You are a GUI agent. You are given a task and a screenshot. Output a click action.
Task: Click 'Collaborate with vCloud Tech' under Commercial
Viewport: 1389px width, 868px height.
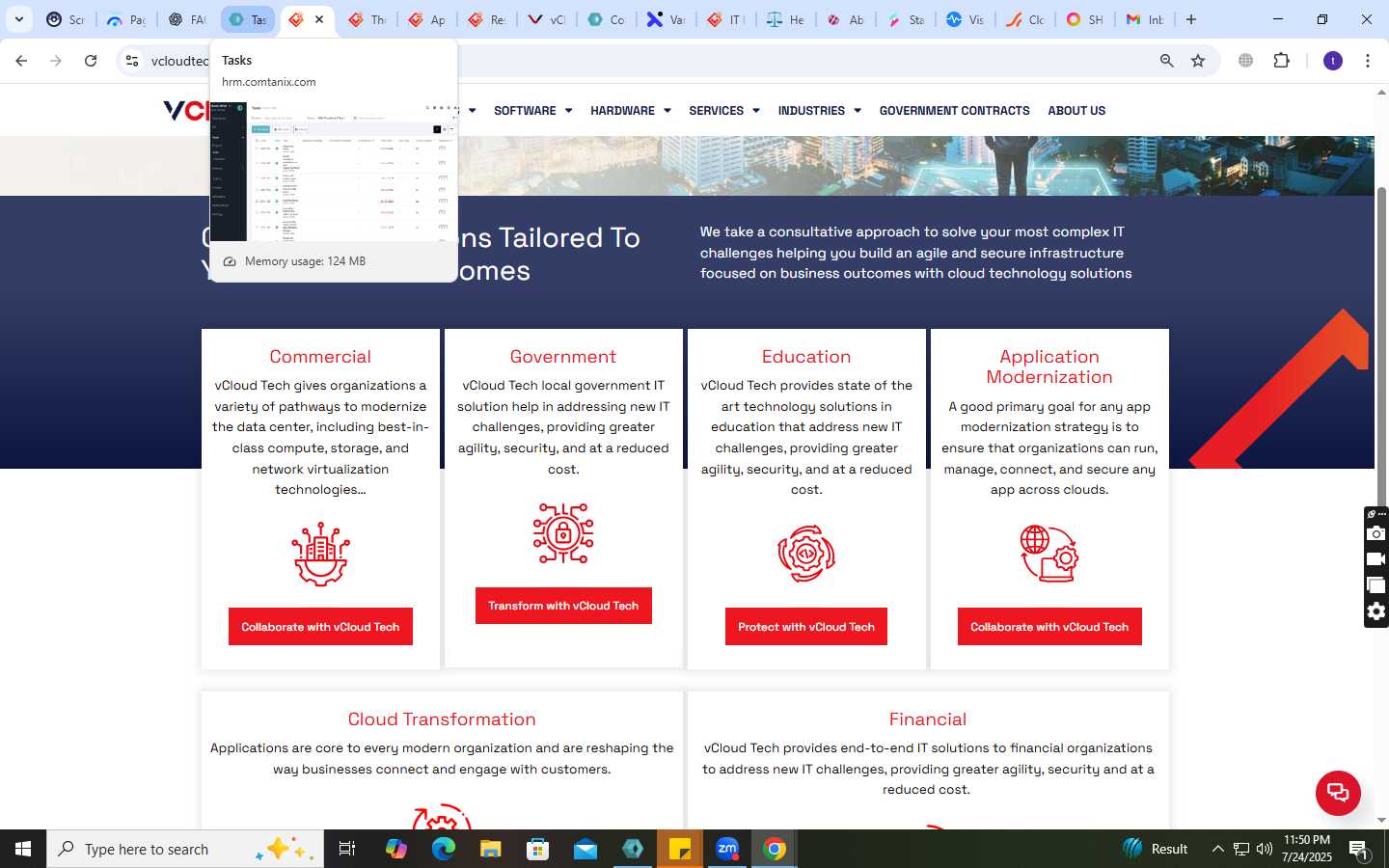(320, 627)
